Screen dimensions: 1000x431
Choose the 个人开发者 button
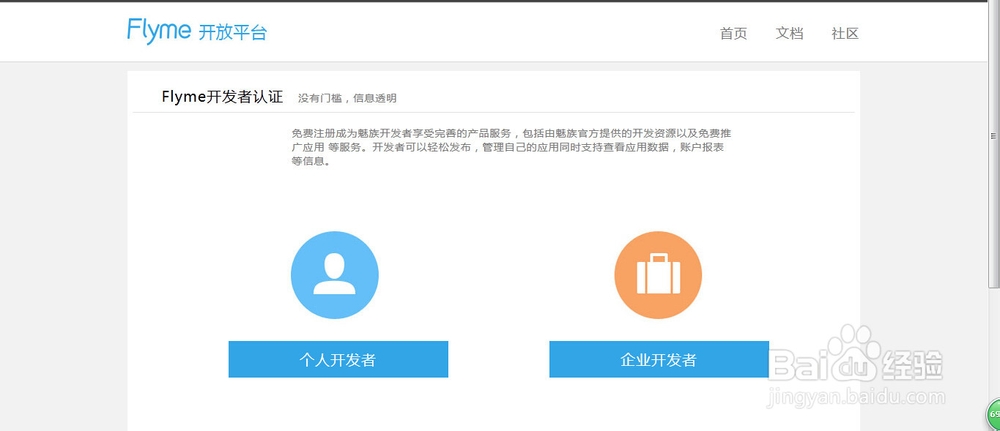tap(338, 359)
